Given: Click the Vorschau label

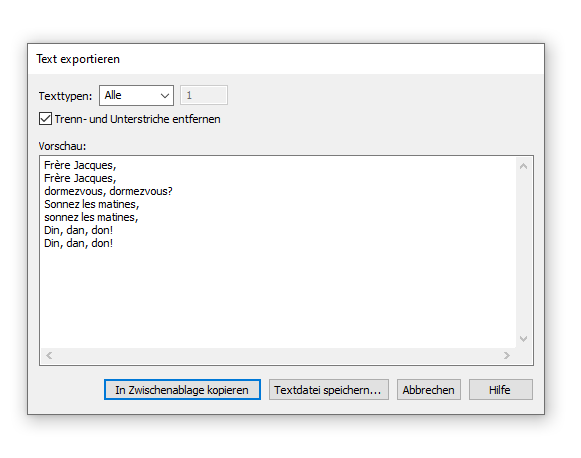Looking at the screenshot, I should point(62,146).
